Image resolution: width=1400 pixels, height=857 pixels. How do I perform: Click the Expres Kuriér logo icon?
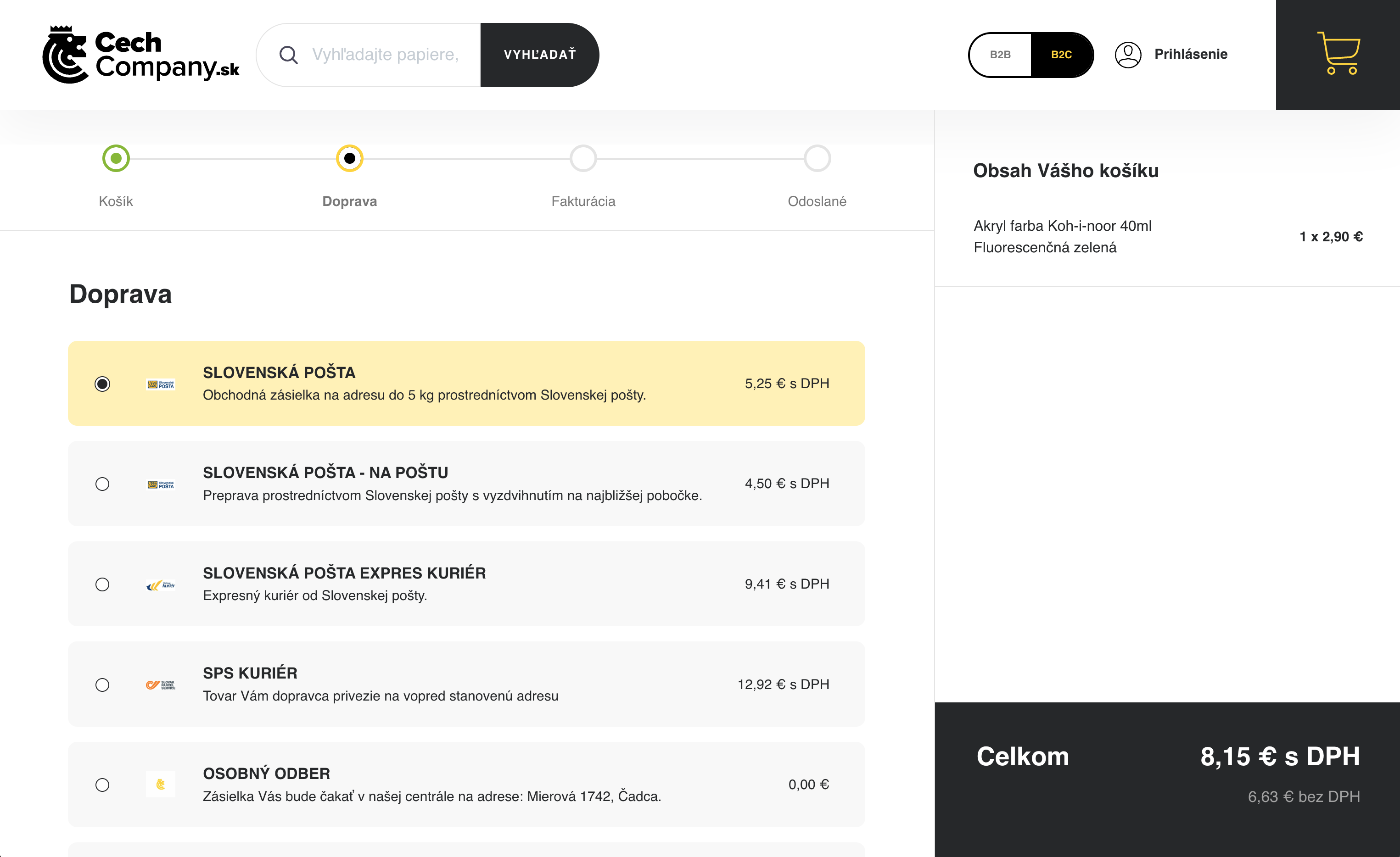click(161, 585)
